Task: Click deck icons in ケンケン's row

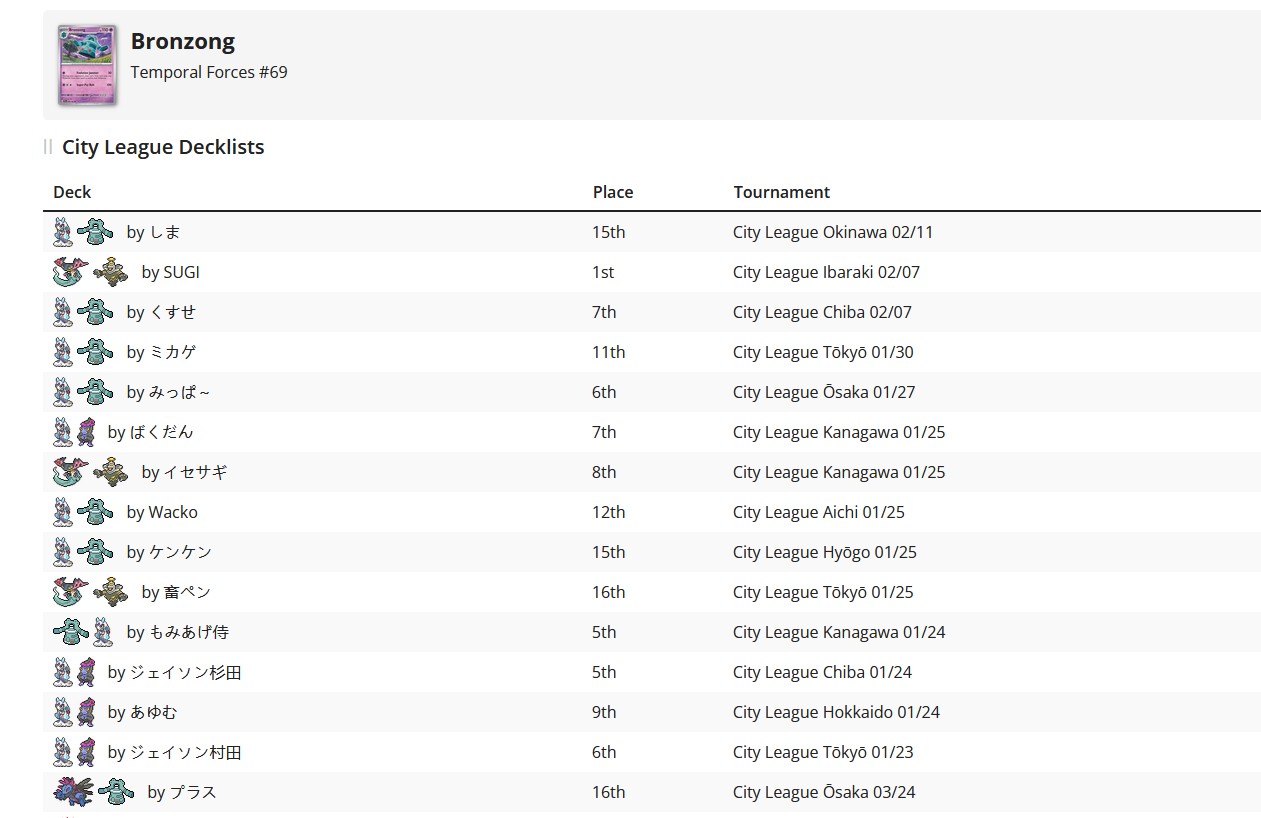Action: pos(83,552)
